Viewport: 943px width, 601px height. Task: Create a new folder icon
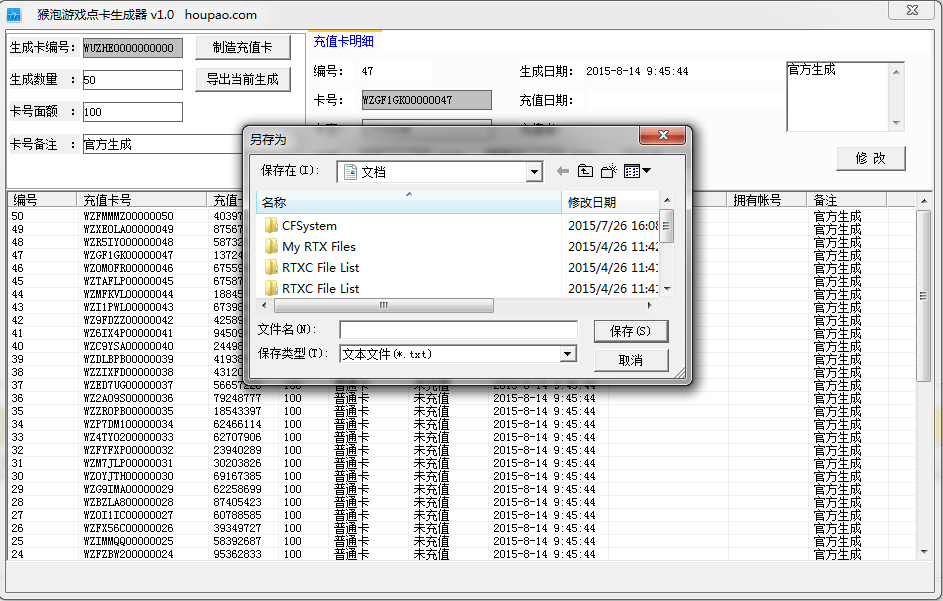(609, 171)
